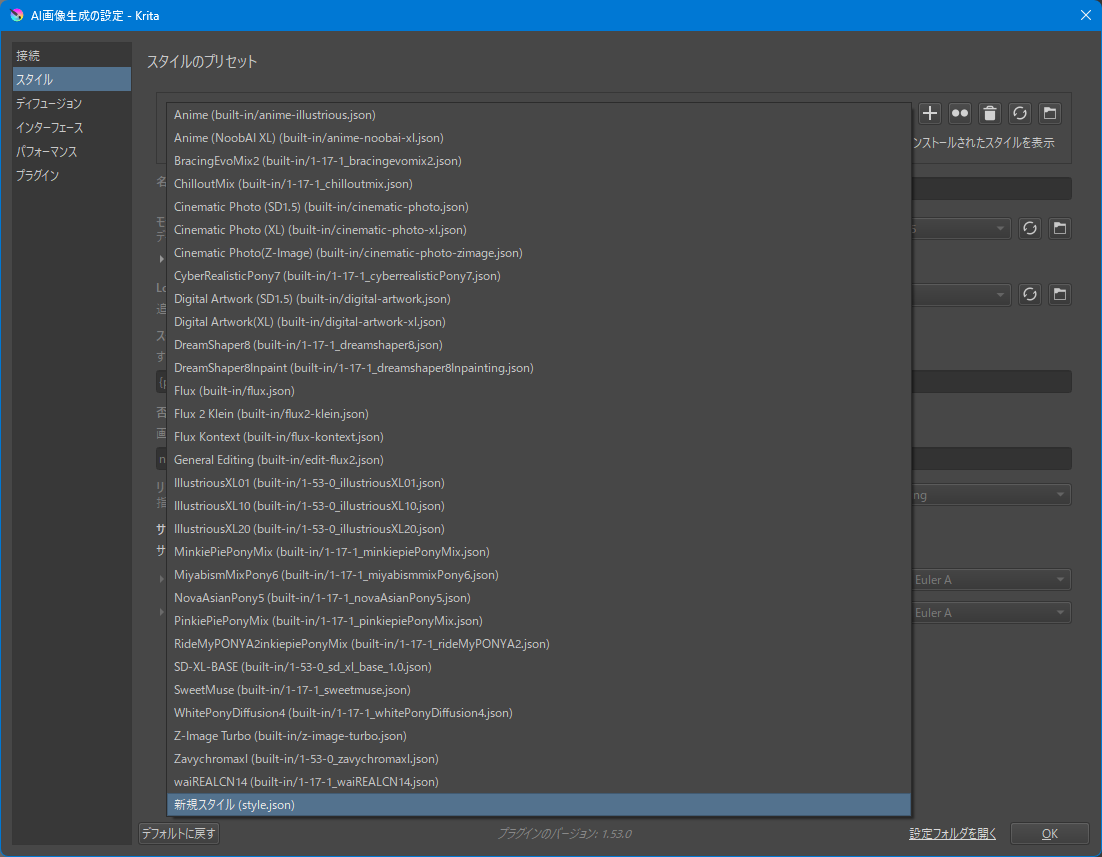This screenshot has height=857, width=1102.
Task: Open the model checkpoint dropdown
Action: click(x=961, y=228)
